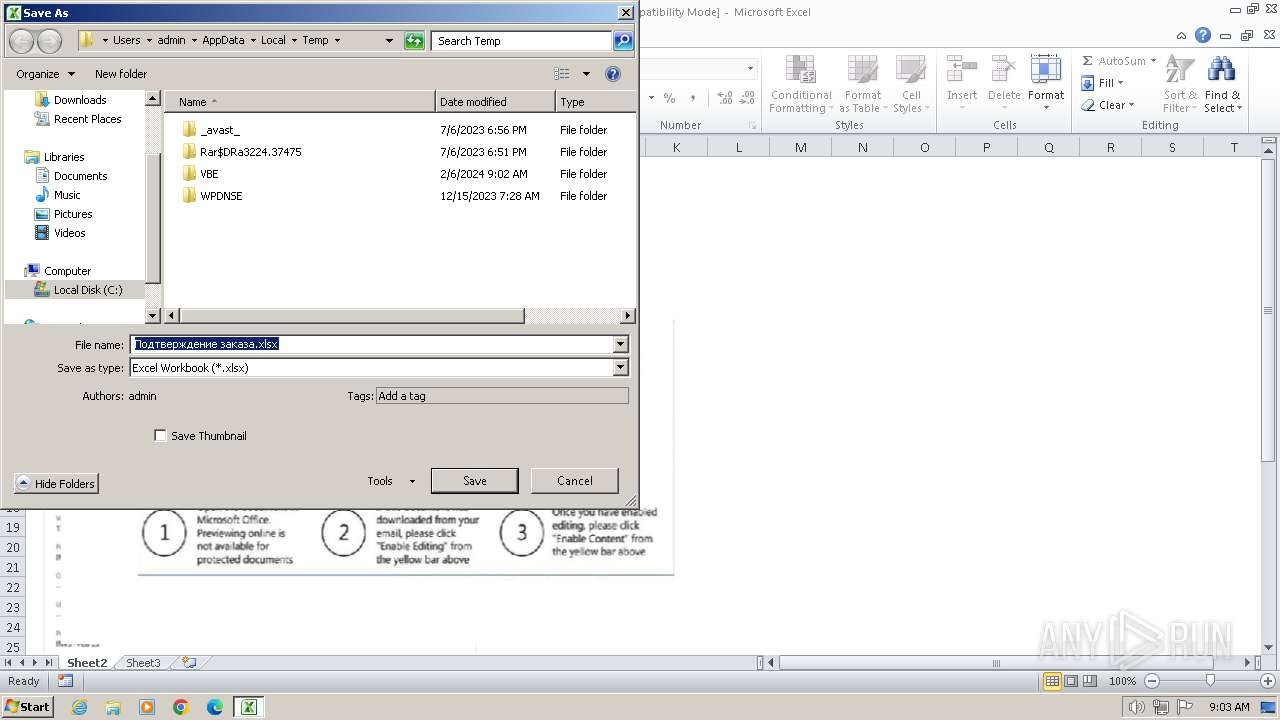Sort files by the Name column header
This screenshot has height=720, width=1280.
300,102
